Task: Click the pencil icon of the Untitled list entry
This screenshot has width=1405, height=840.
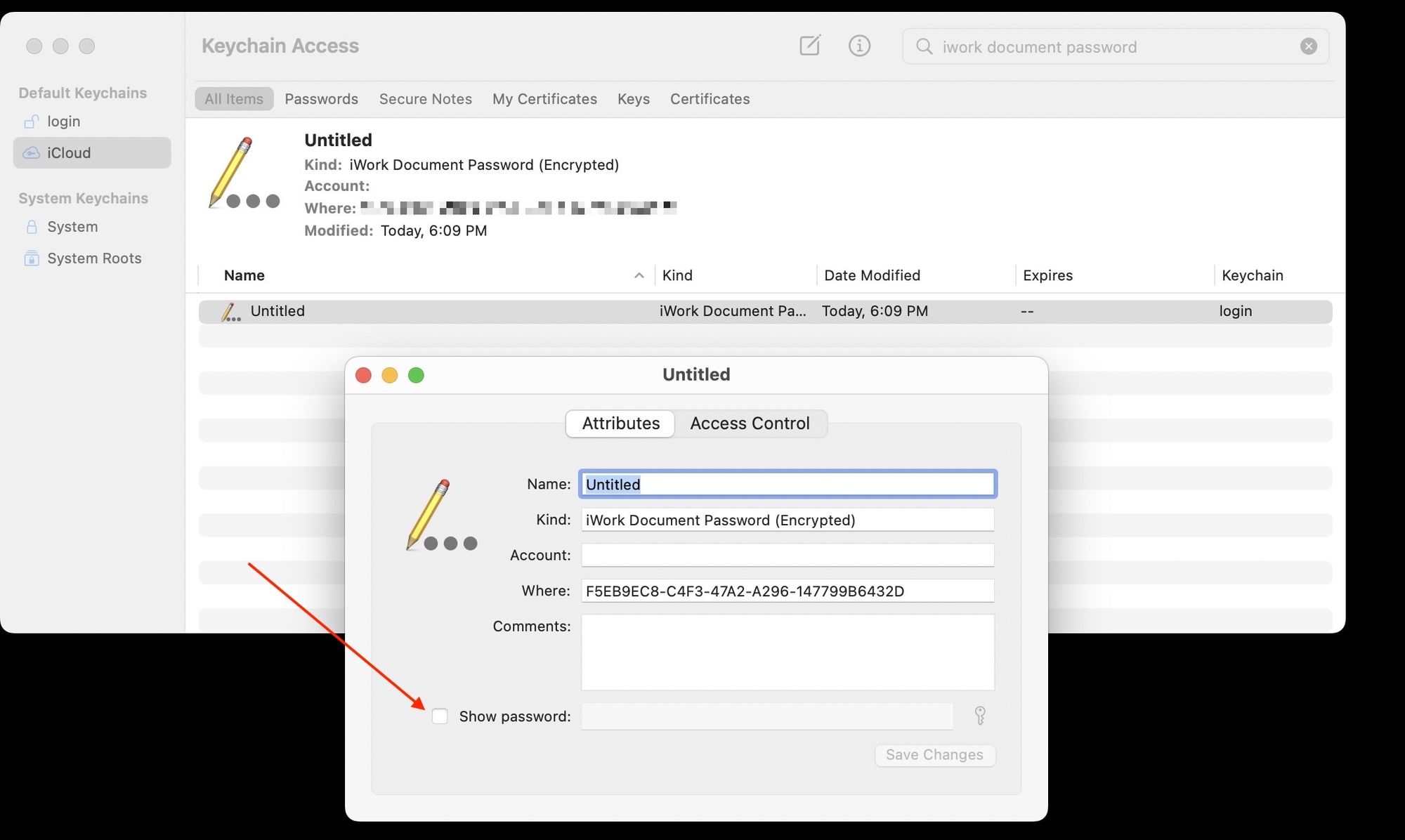Action: click(230, 311)
